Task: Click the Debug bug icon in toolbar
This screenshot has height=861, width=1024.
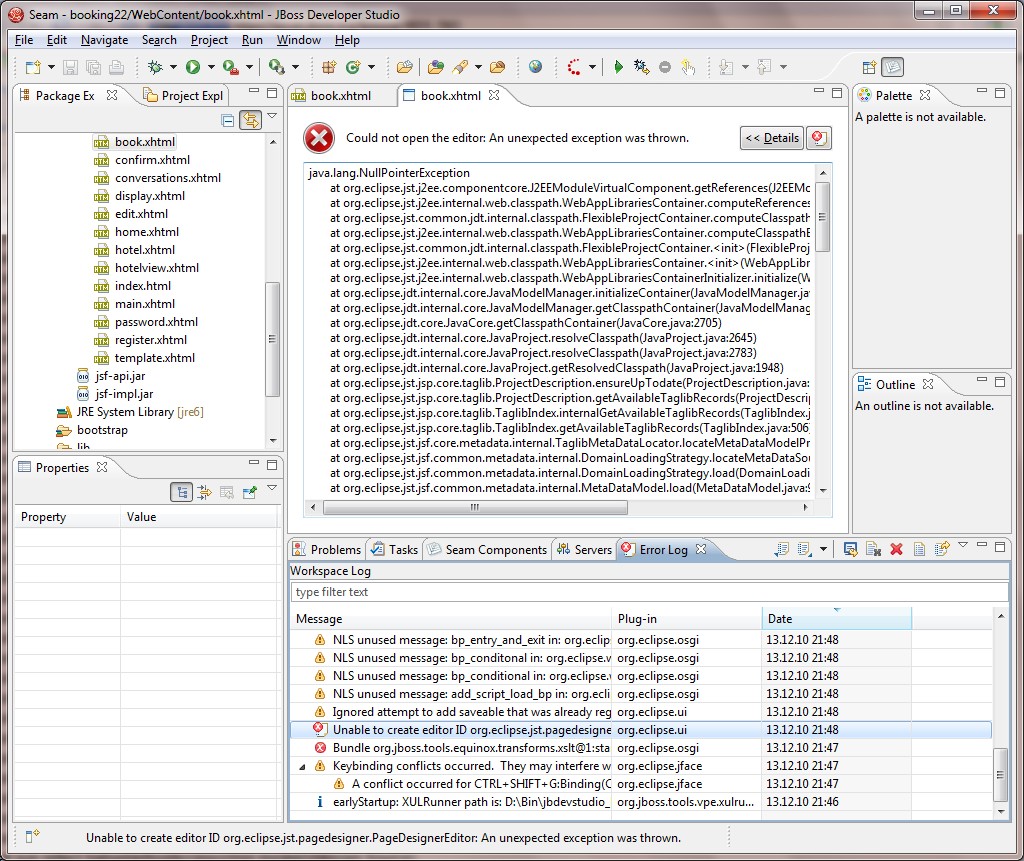Action: click(x=155, y=67)
